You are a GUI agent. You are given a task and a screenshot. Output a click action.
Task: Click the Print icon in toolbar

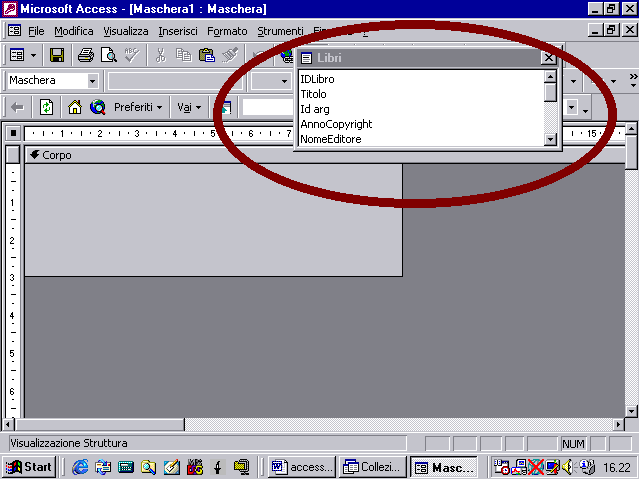pyautogui.click(x=86, y=55)
